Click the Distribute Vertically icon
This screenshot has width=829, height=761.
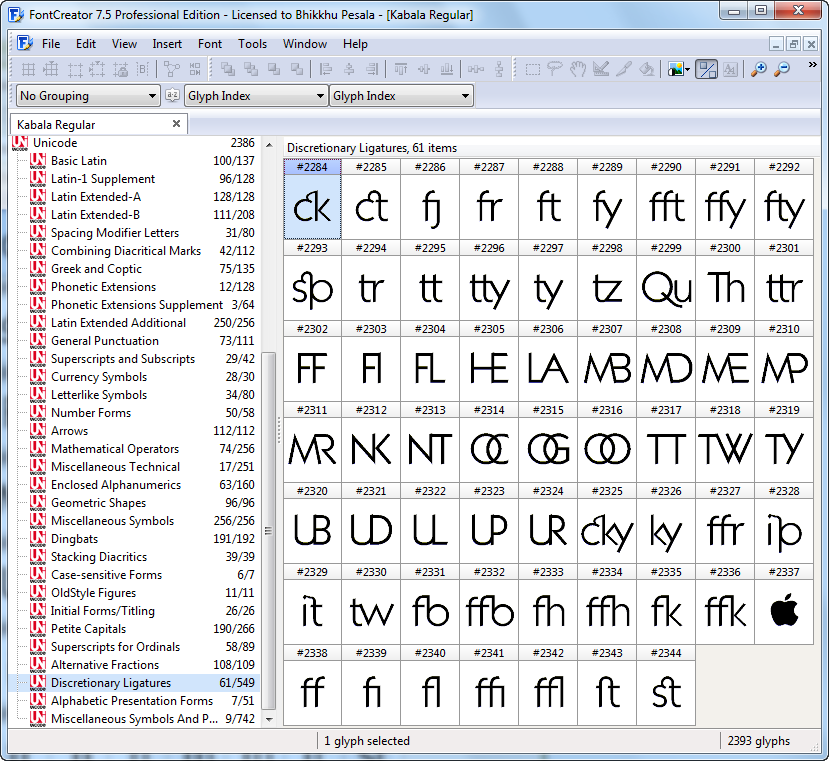click(x=499, y=69)
